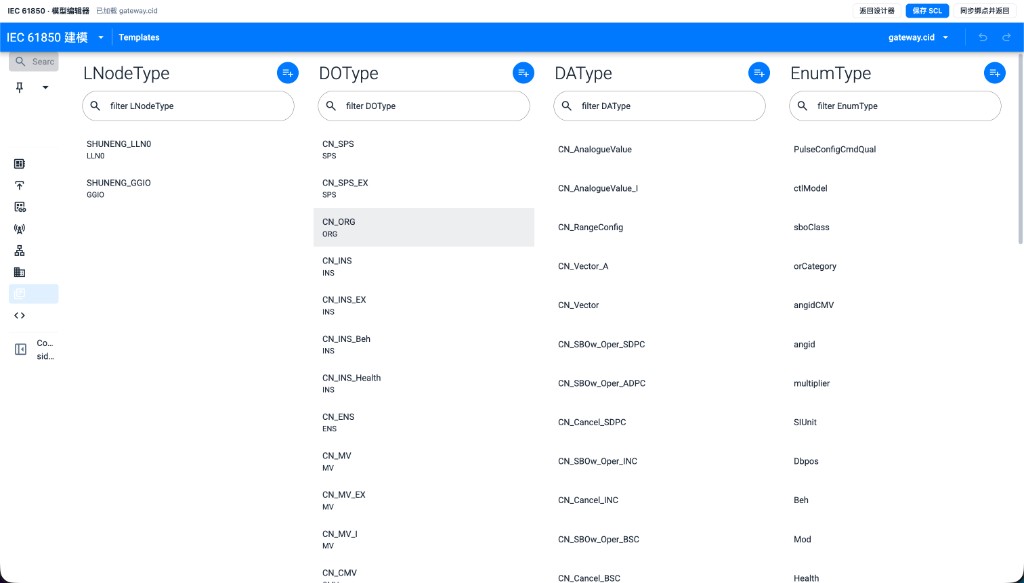Select the CN_ENS item
Screen dimensions: 1024x583
click(424, 422)
